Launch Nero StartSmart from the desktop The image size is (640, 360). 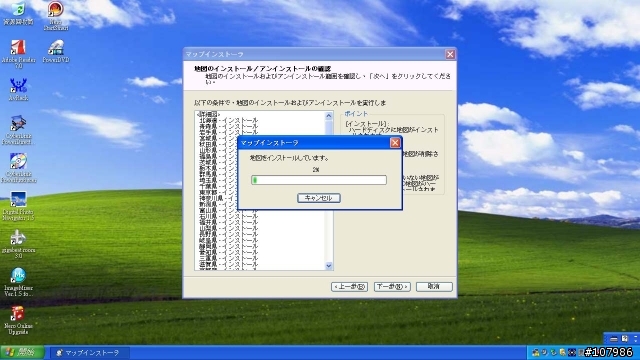56,16
